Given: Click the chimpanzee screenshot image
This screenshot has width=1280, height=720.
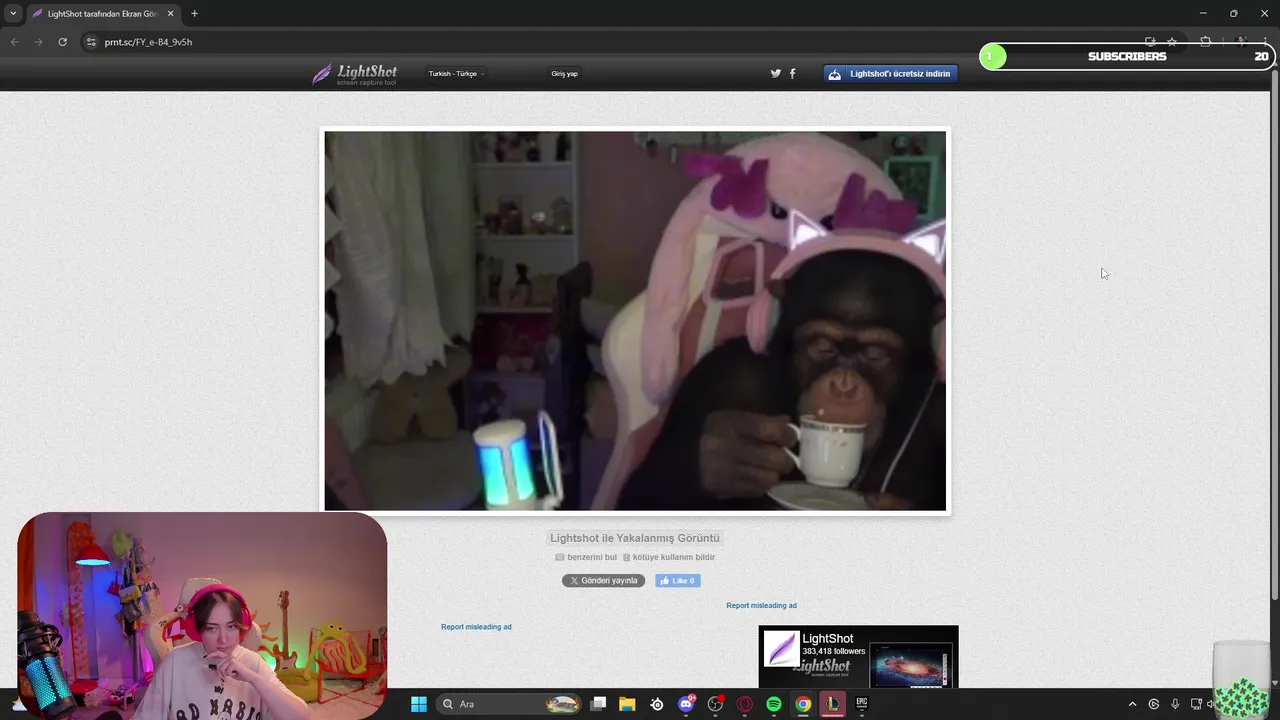Looking at the screenshot, I should (635, 321).
